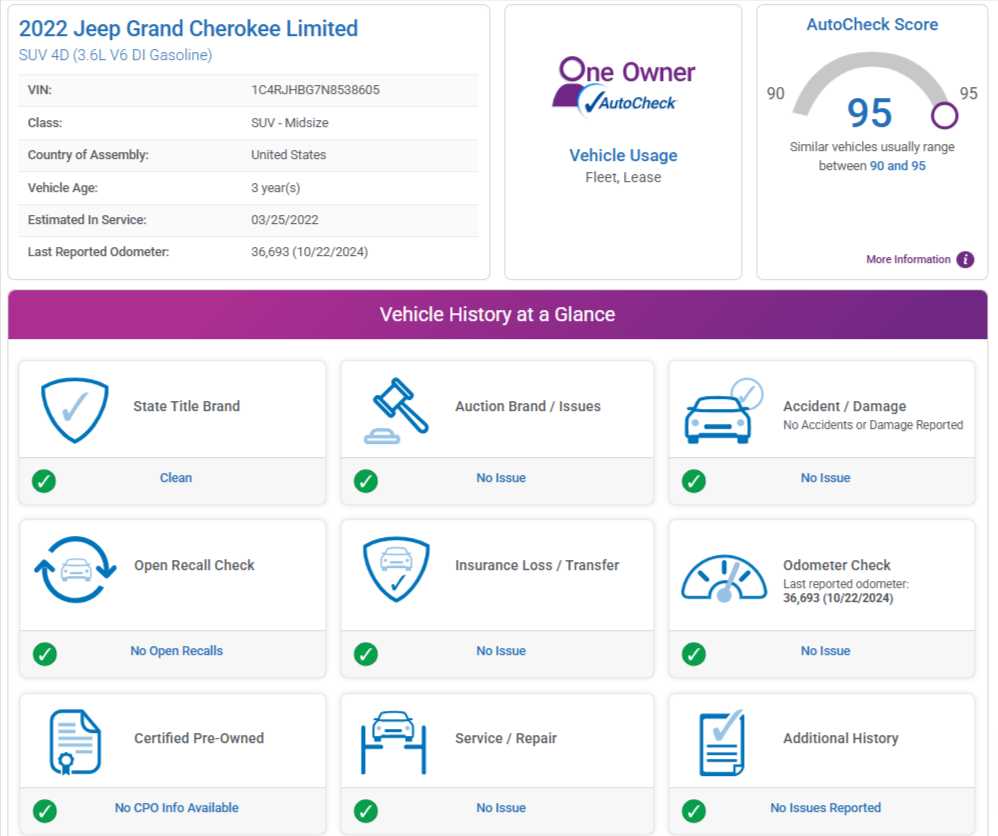This screenshot has width=998, height=836.
Task: Open the No Issues Reported link
Action: click(x=826, y=807)
